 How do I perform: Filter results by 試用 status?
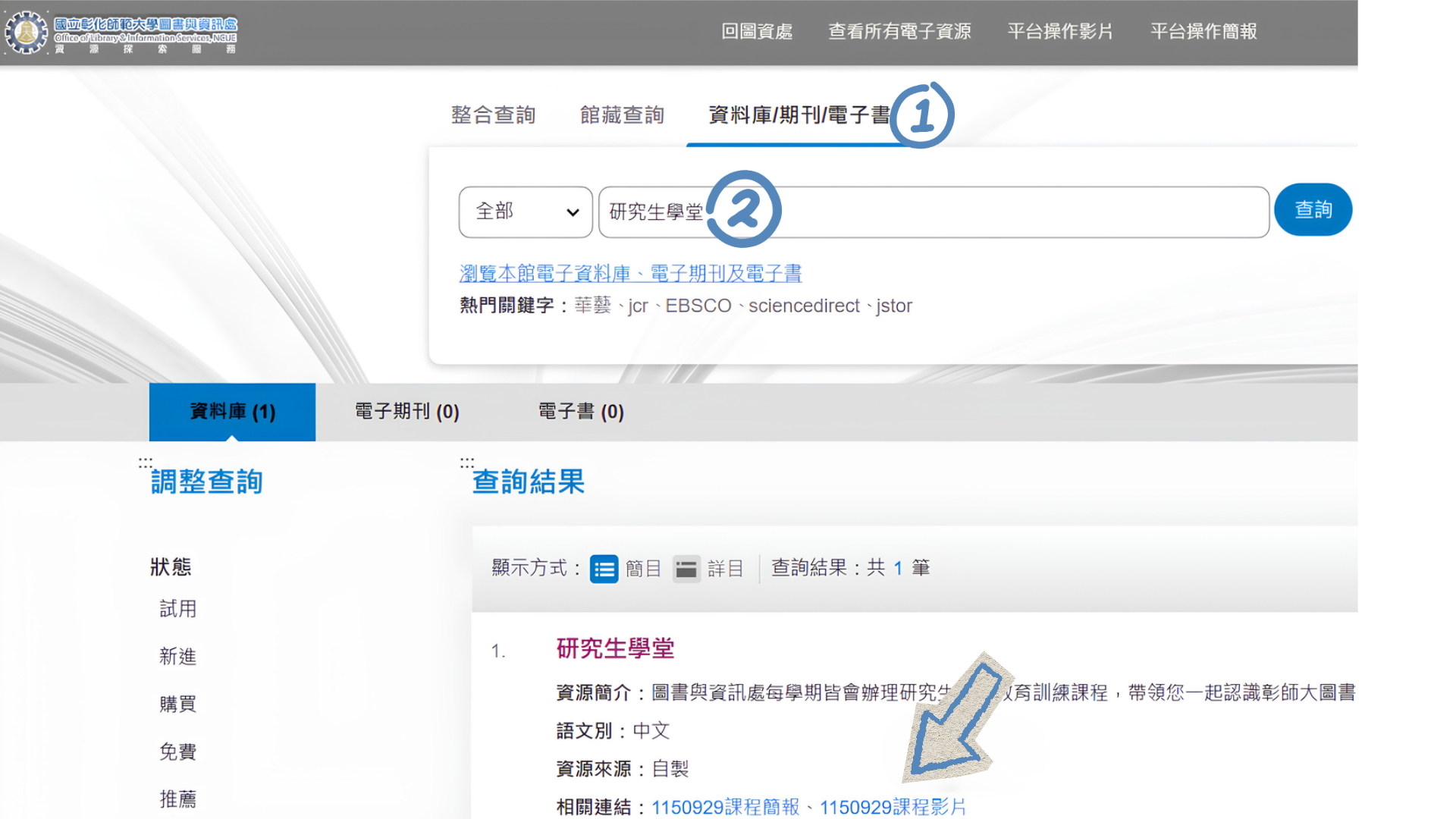178,608
